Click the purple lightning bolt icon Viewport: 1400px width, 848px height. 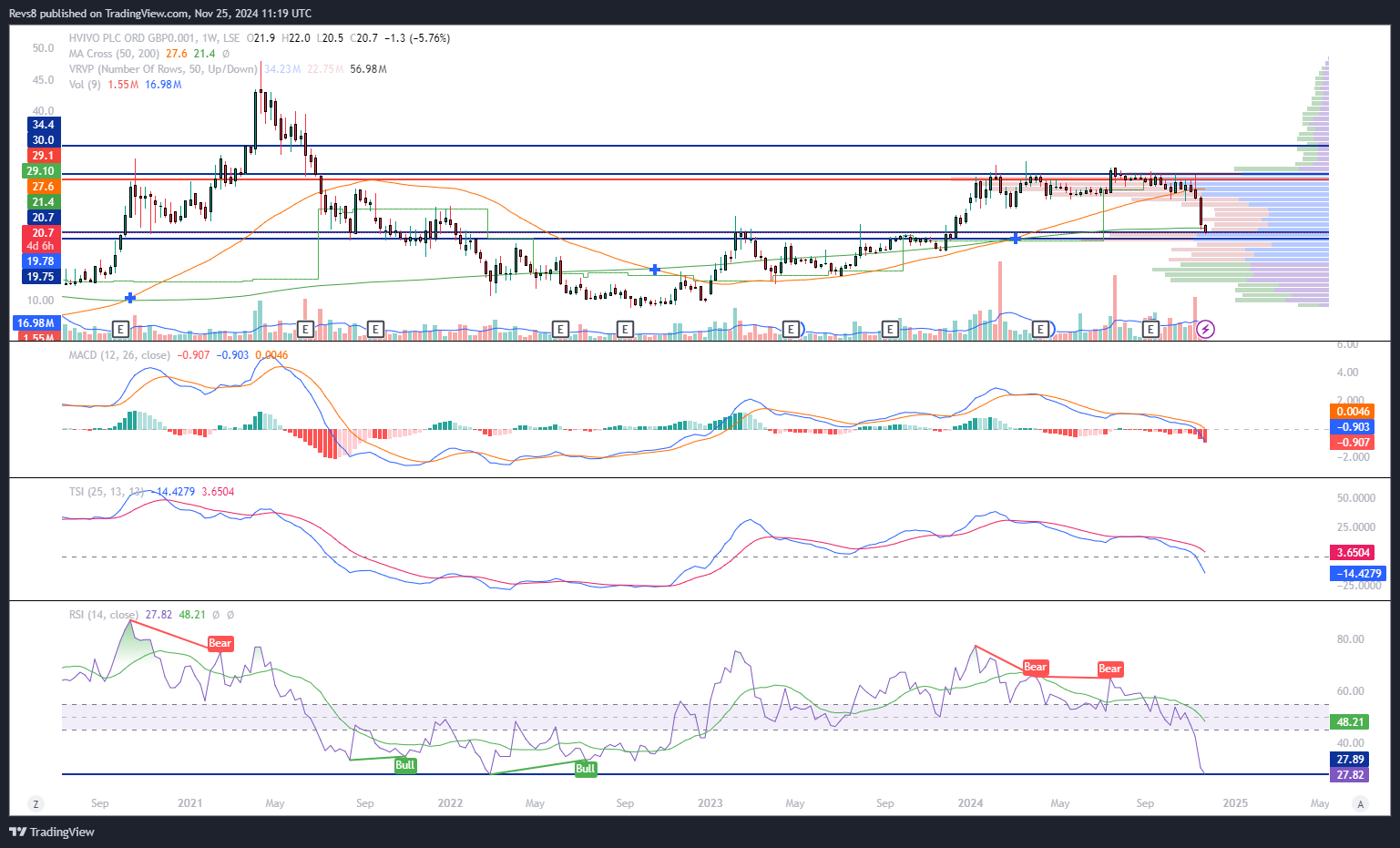(x=1205, y=329)
